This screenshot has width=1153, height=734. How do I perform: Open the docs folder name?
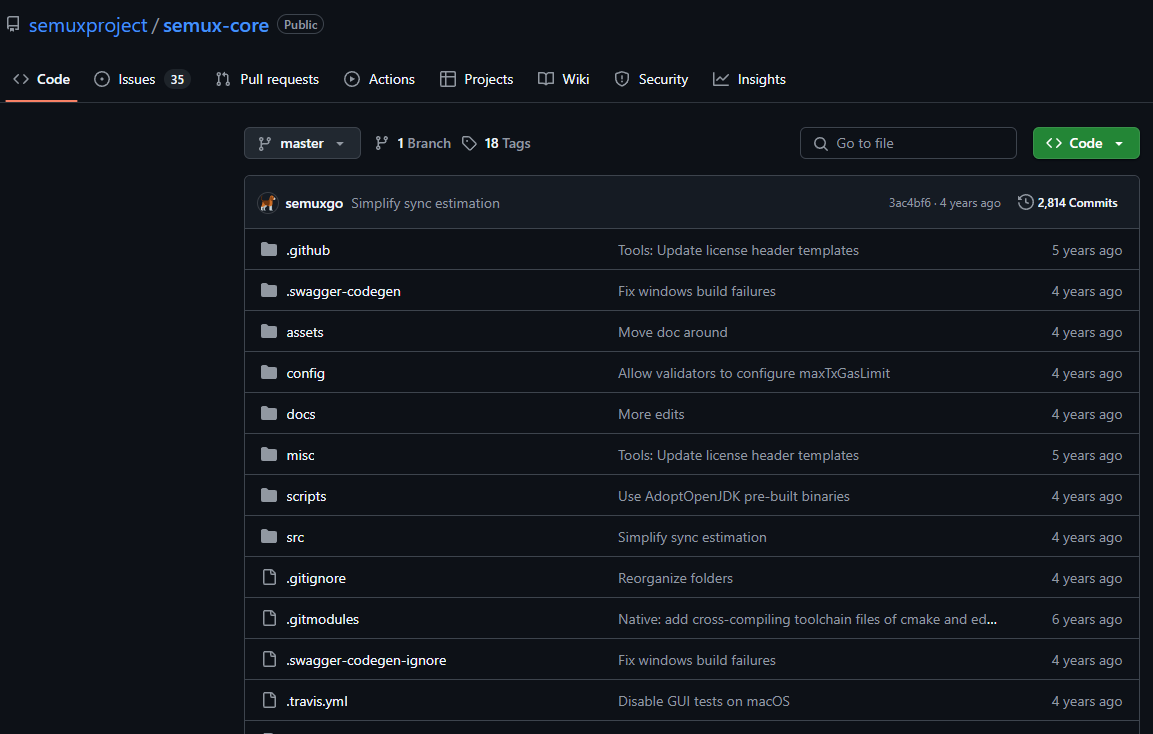pos(301,414)
